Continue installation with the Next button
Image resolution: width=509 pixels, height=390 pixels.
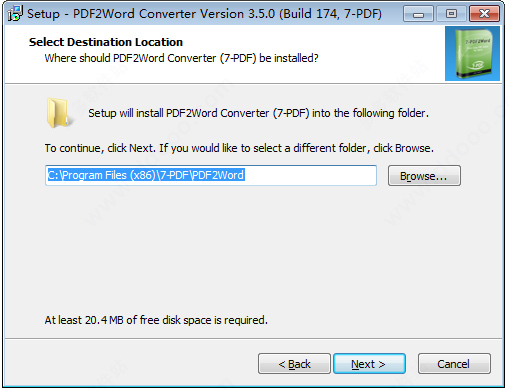tap(369, 364)
